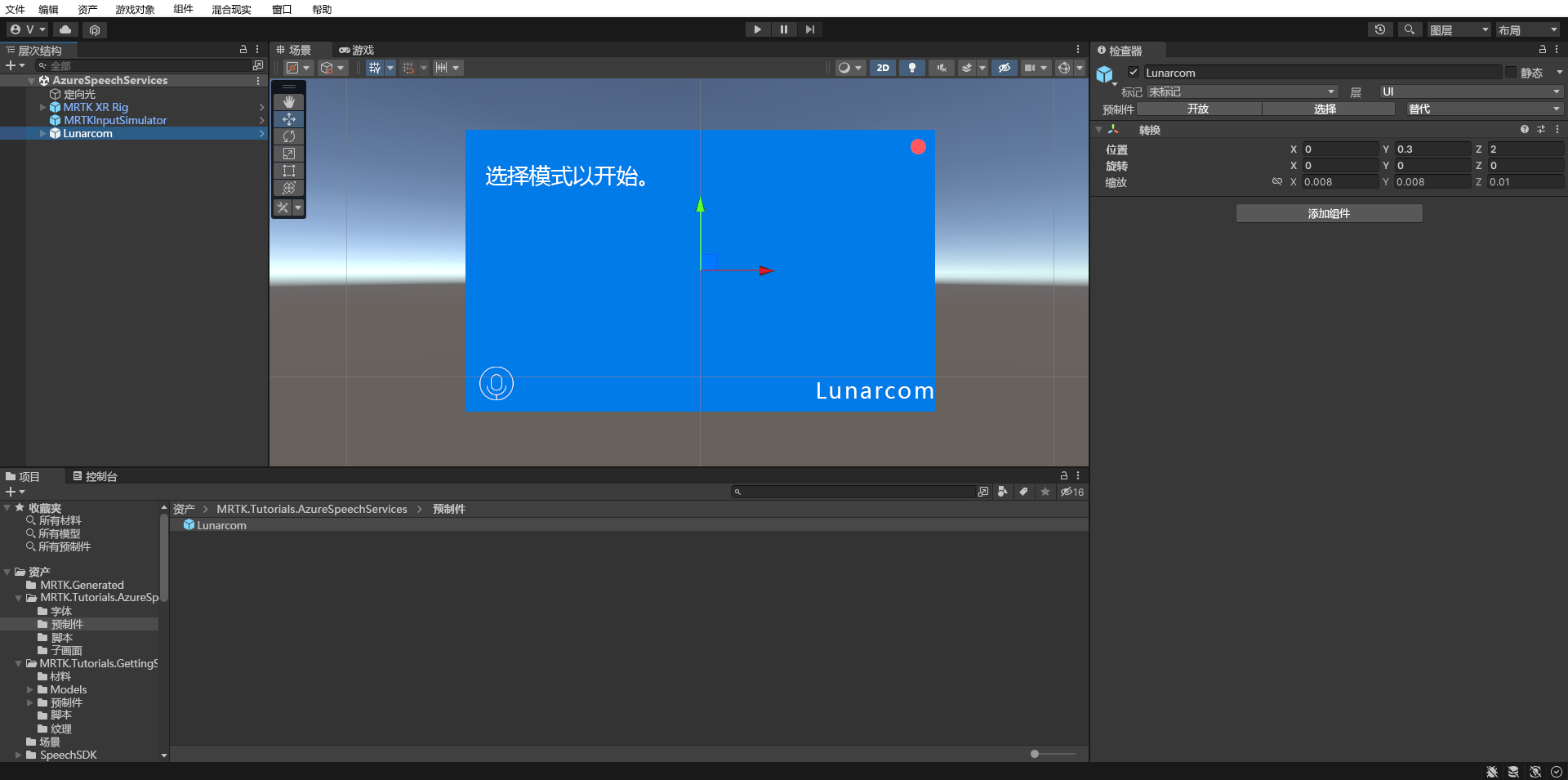Open draw mode shading dropdown
Image resolution: width=1568 pixels, height=780 pixels.
coord(850,68)
